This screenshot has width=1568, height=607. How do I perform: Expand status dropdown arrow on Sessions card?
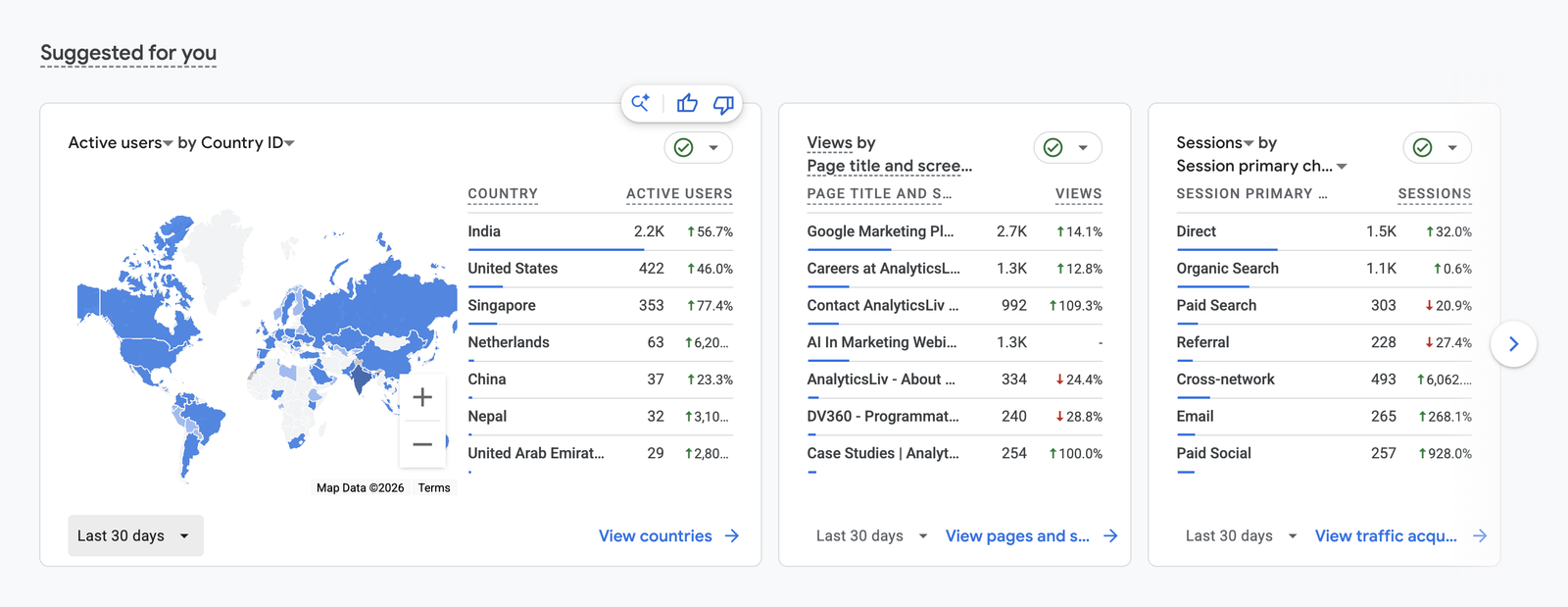click(x=1452, y=148)
